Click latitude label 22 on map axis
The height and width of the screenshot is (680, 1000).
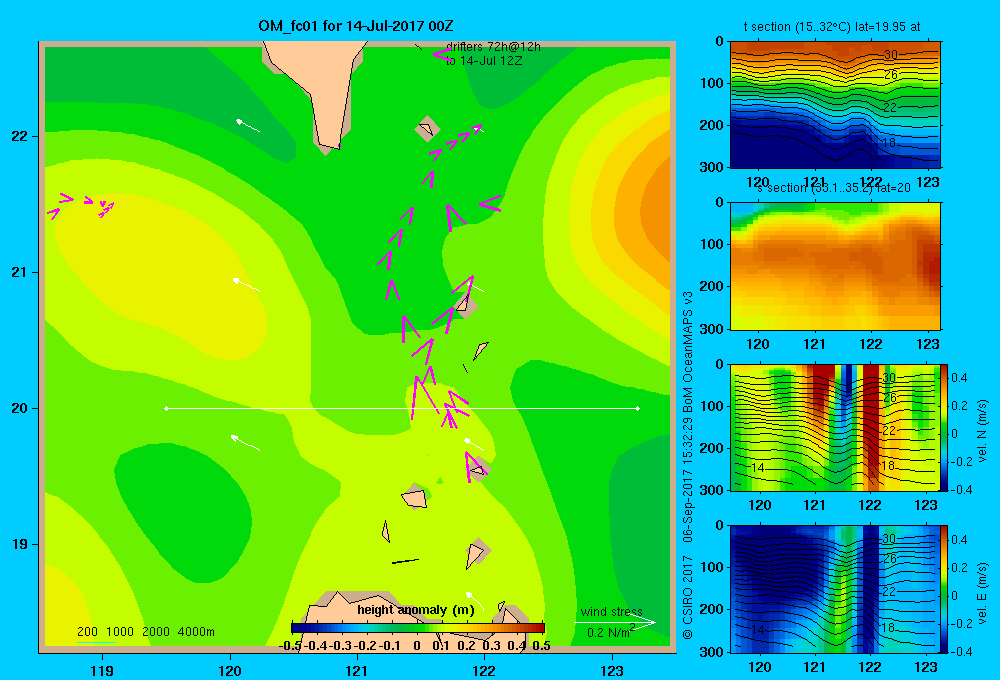point(19,136)
